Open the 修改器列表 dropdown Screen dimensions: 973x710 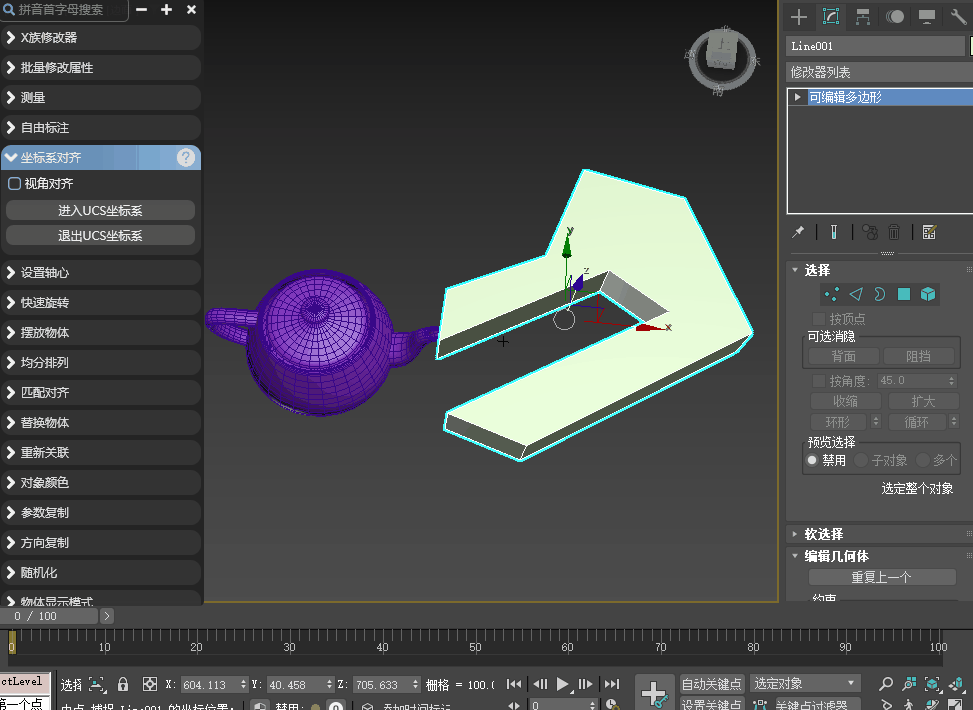[x=879, y=73]
